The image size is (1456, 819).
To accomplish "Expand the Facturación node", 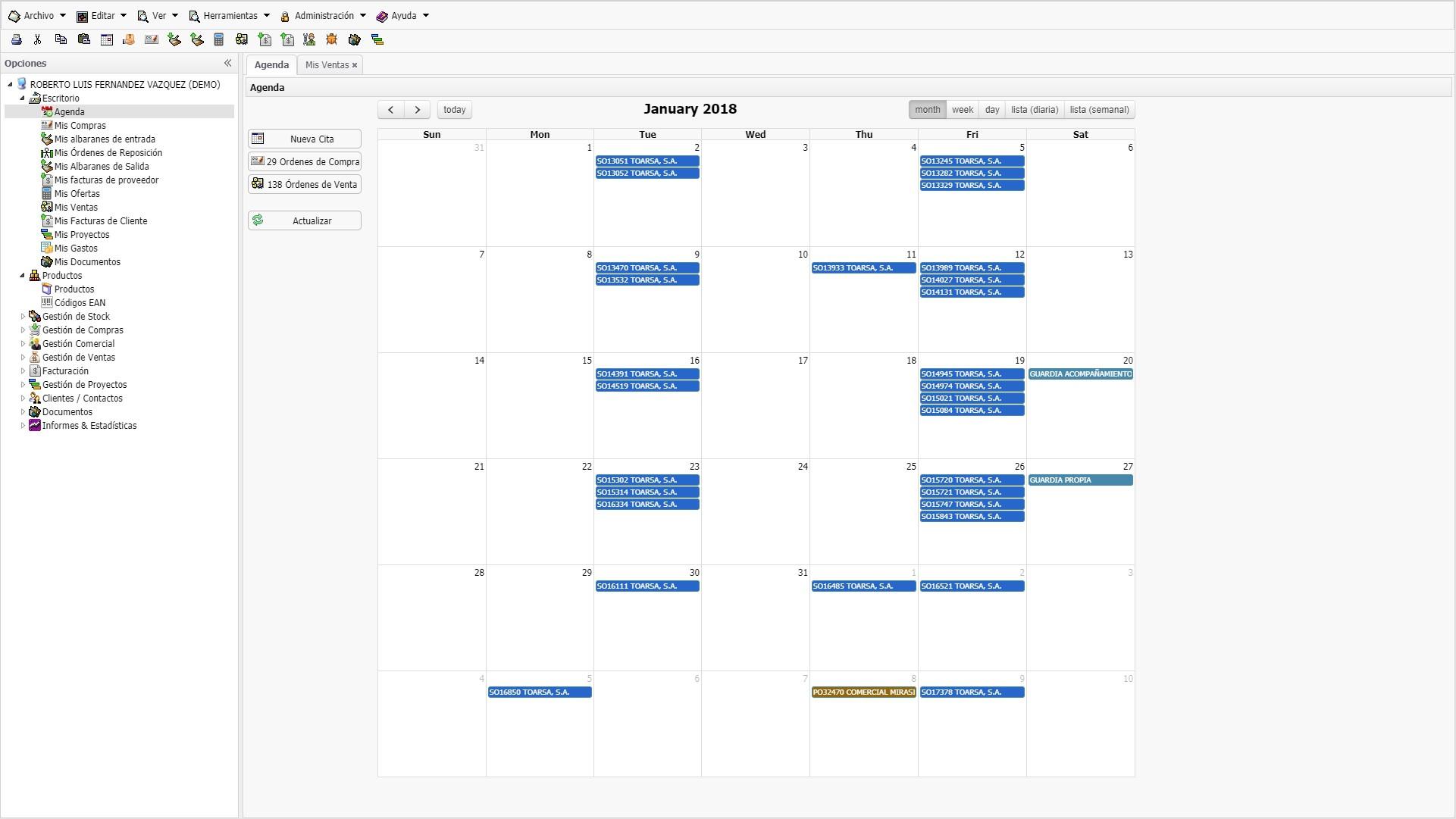I will click(23, 371).
